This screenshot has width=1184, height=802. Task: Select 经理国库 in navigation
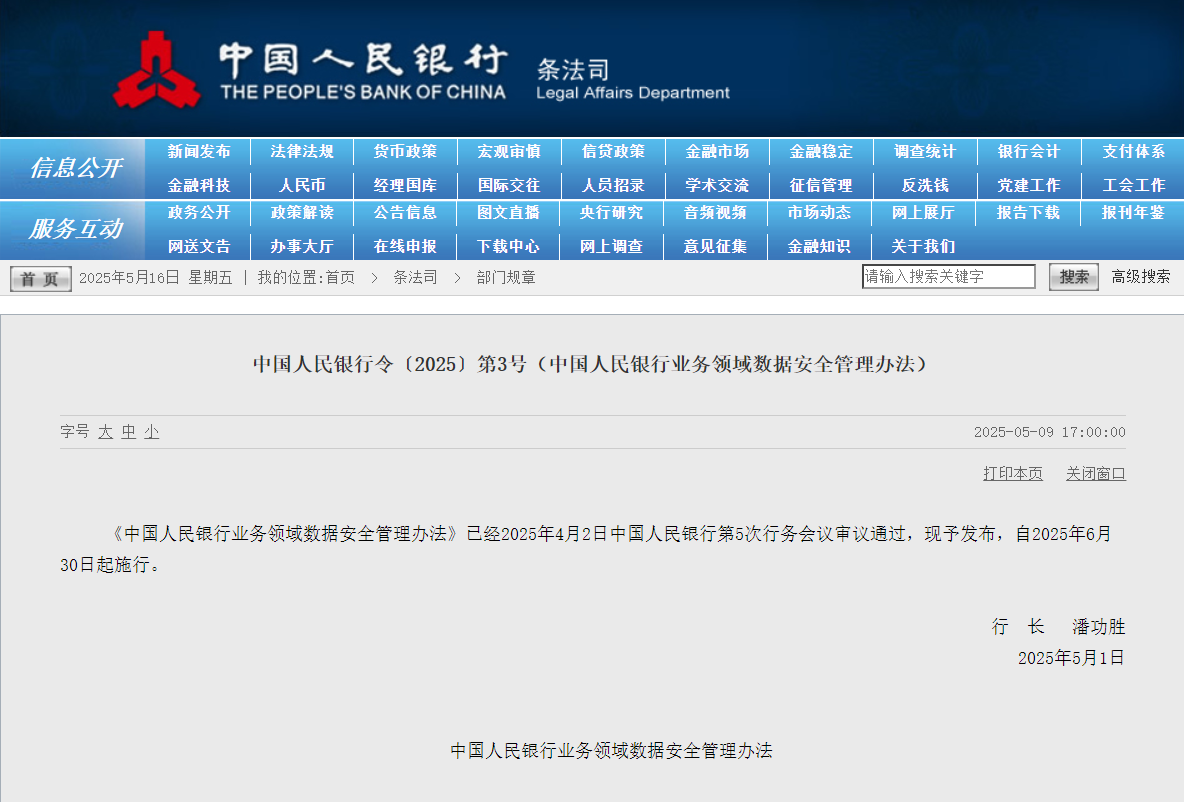click(x=405, y=186)
